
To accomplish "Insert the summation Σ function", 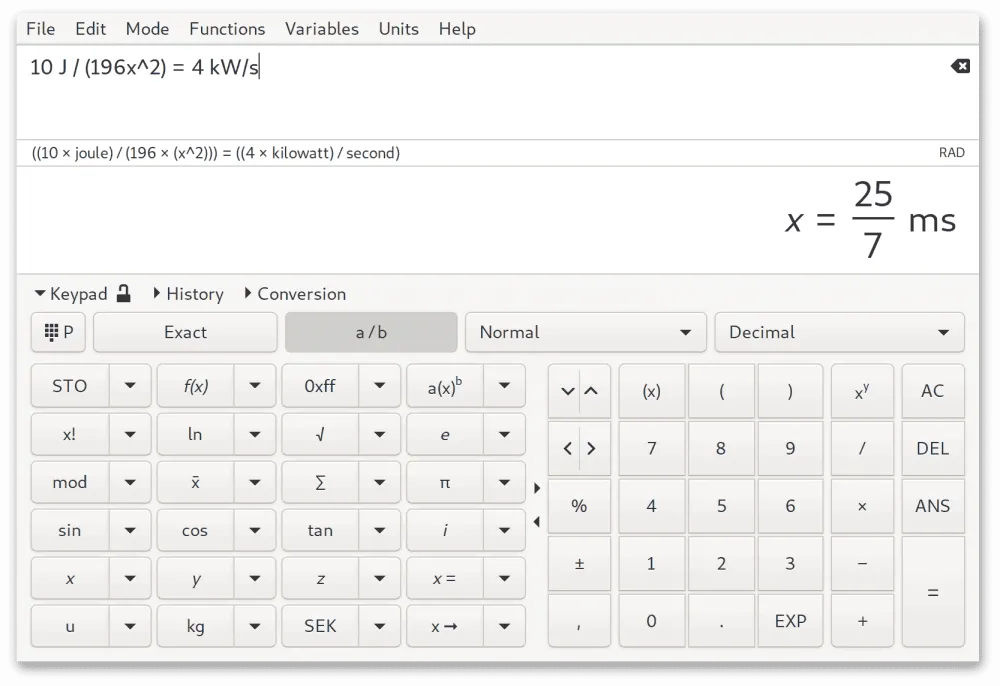I will [319, 482].
